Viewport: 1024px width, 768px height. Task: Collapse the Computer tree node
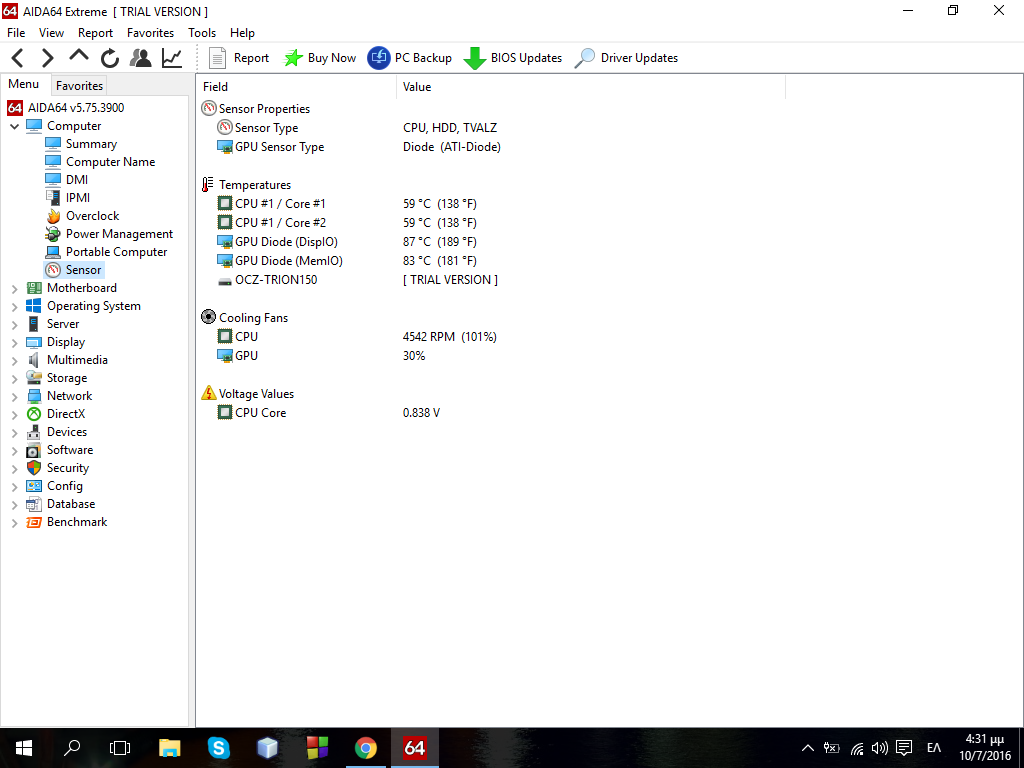coord(14,127)
